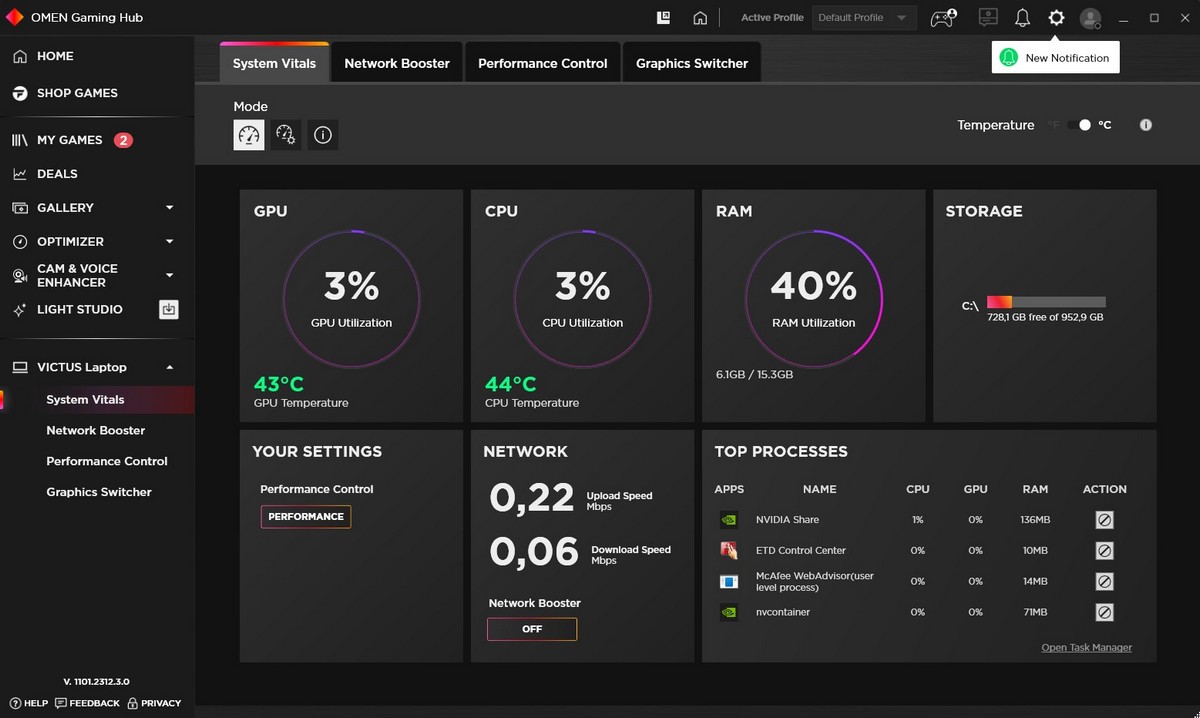1200x718 pixels.
Task: Block the nvcontainer process
Action: (x=1104, y=612)
